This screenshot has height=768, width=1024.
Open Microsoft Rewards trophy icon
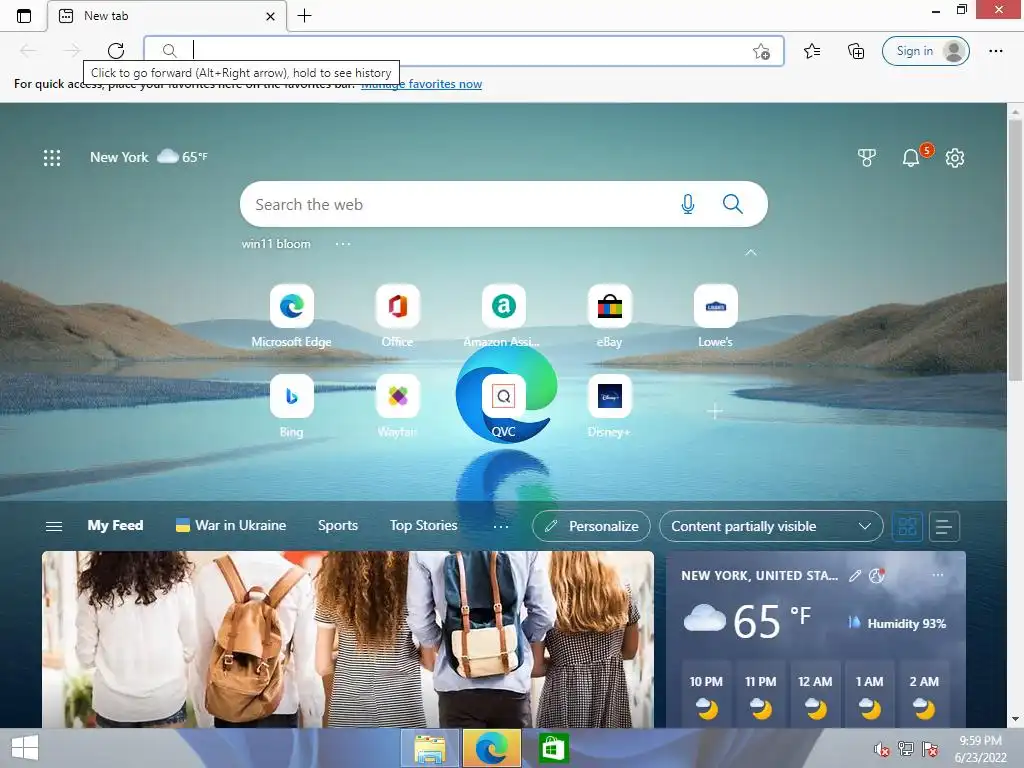tap(866, 157)
